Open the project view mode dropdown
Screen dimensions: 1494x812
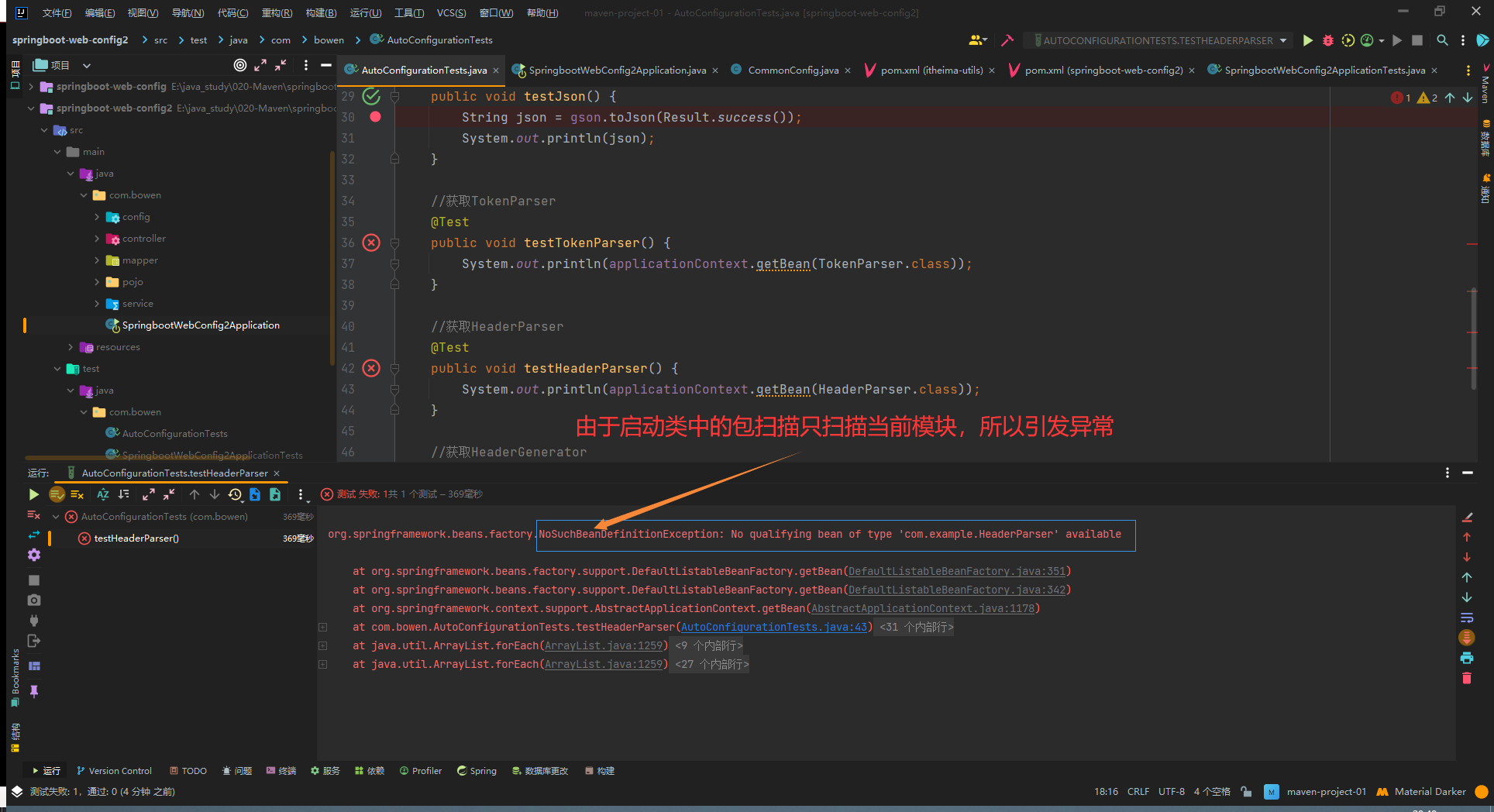click(x=87, y=66)
